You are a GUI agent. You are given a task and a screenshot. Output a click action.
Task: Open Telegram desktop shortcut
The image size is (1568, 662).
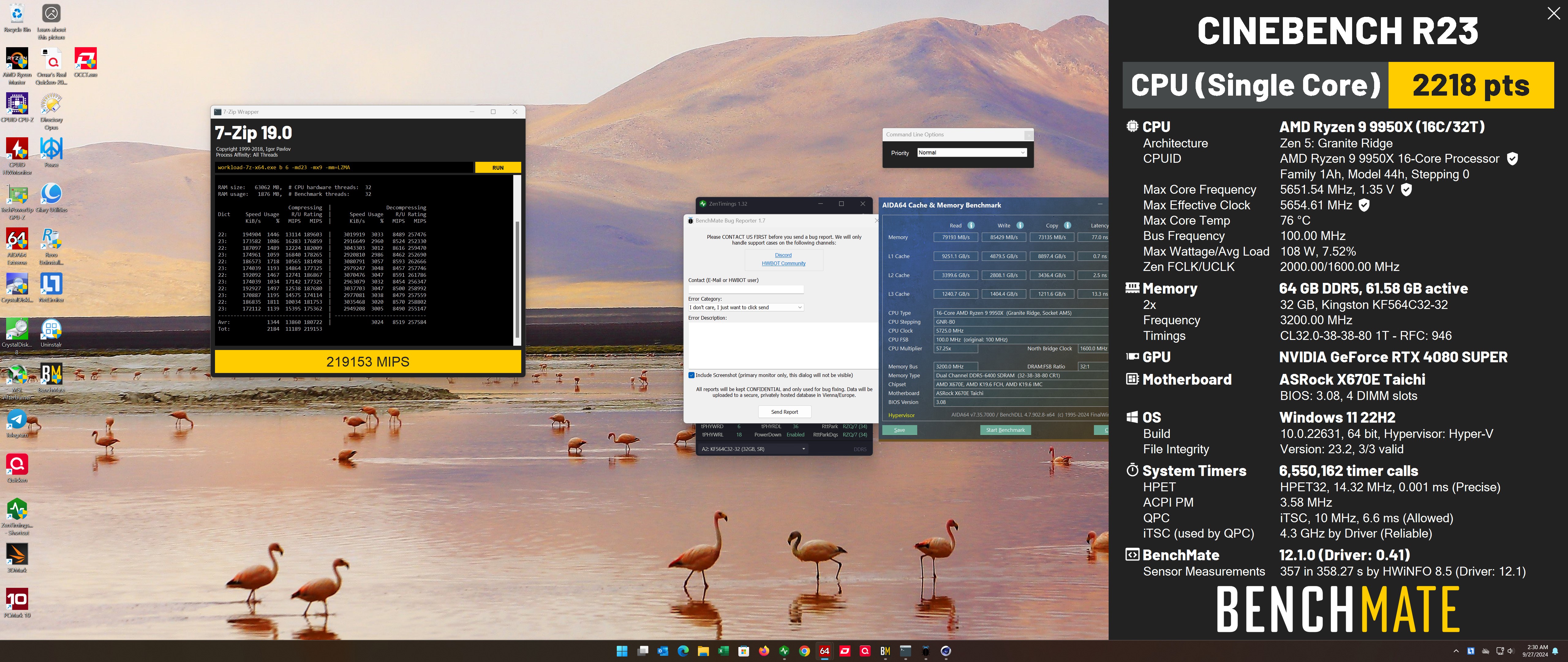point(17,423)
